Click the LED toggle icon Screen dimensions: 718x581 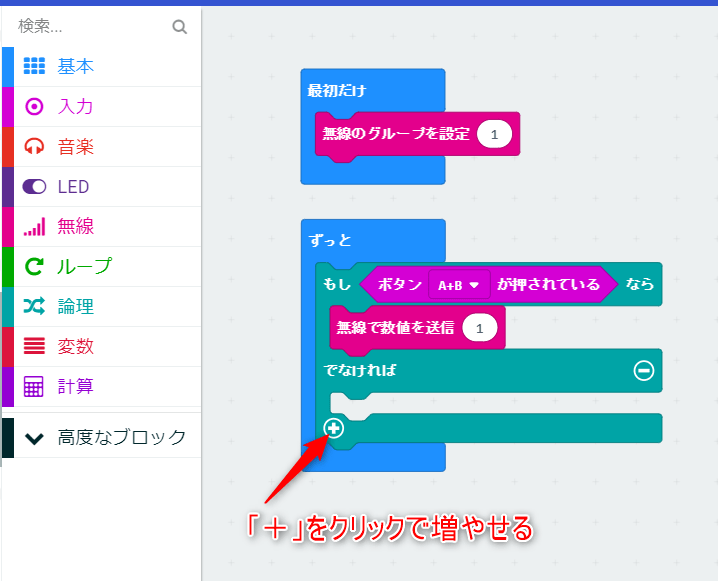[34, 186]
